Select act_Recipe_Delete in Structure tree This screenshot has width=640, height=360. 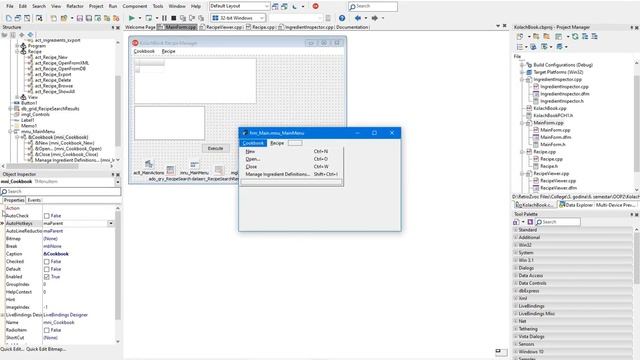tap(53, 80)
